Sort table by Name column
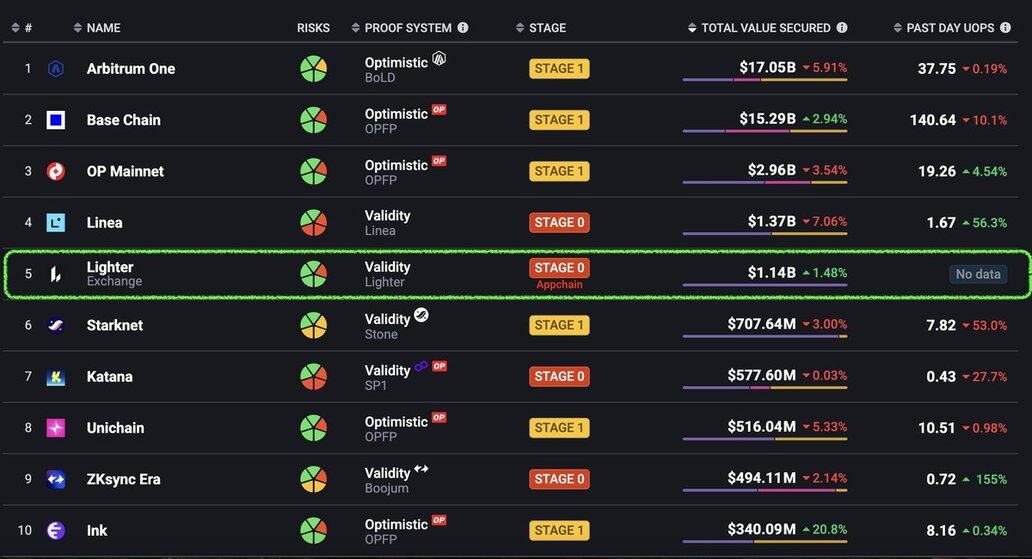 pyautogui.click(x=103, y=28)
